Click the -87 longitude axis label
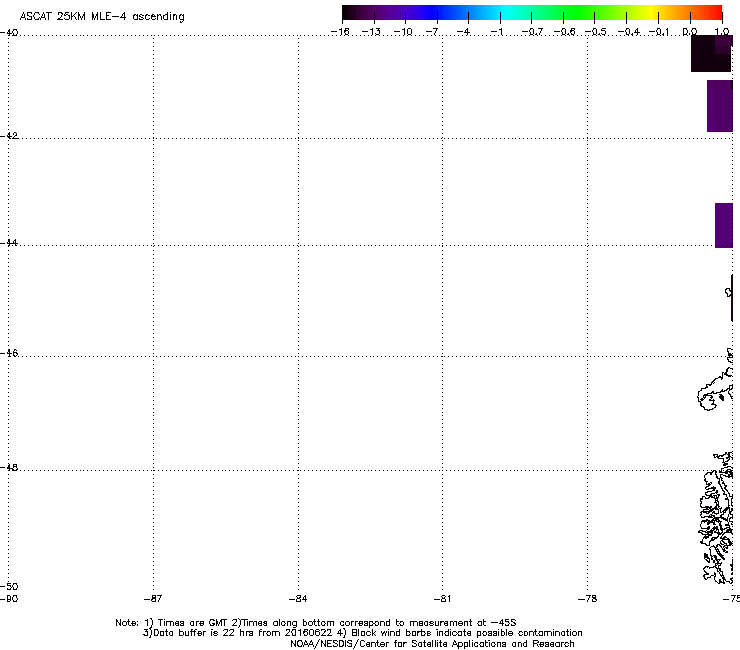Image resolution: width=740 pixels, height=650 pixels. coord(153,599)
